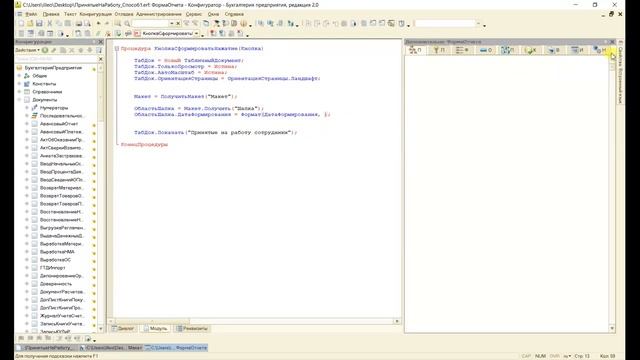
Task: Click the New document icon in toolbar
Action: coord(21,24)
